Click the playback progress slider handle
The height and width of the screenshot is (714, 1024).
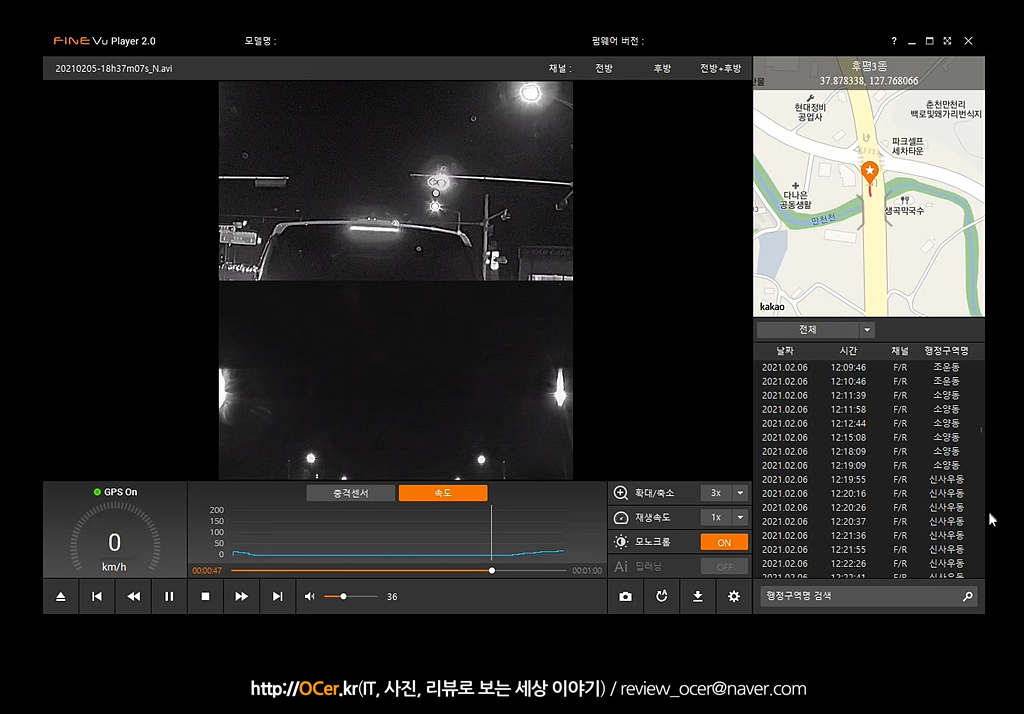[x=492, y=570]
